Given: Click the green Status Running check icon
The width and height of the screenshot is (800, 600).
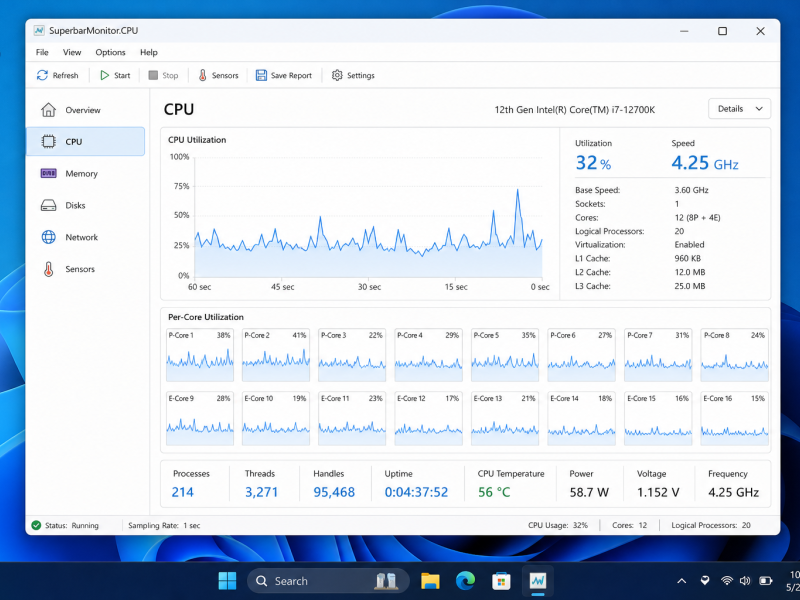Looking at the screenshot, I should click(36, 525).
